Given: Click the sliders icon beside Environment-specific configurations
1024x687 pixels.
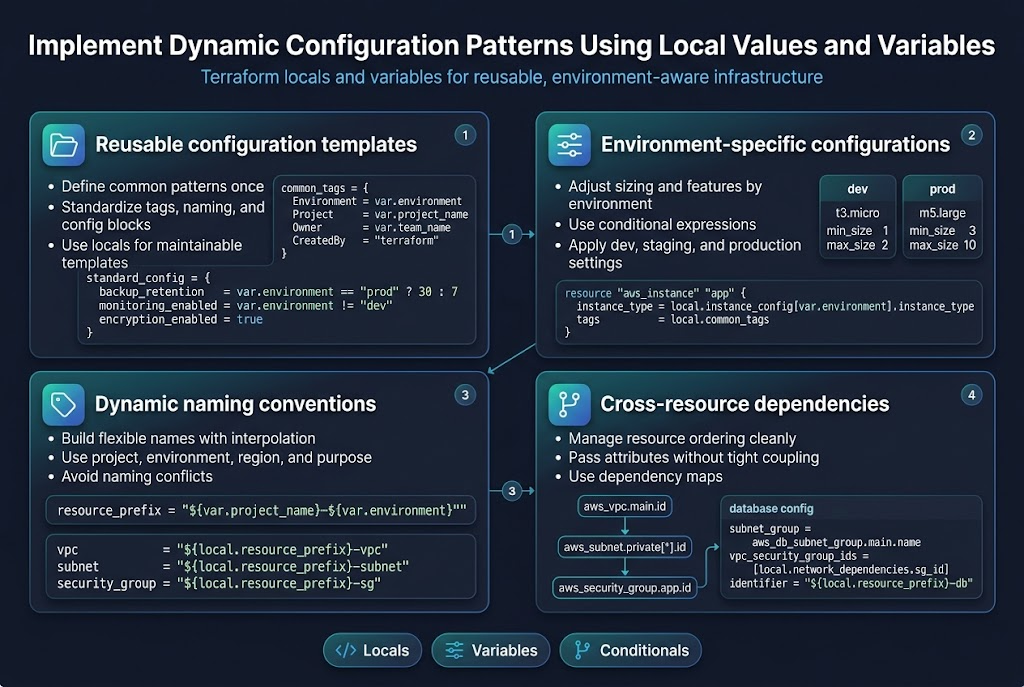Looking at the screenshot, I should click(x=569, y=144).
